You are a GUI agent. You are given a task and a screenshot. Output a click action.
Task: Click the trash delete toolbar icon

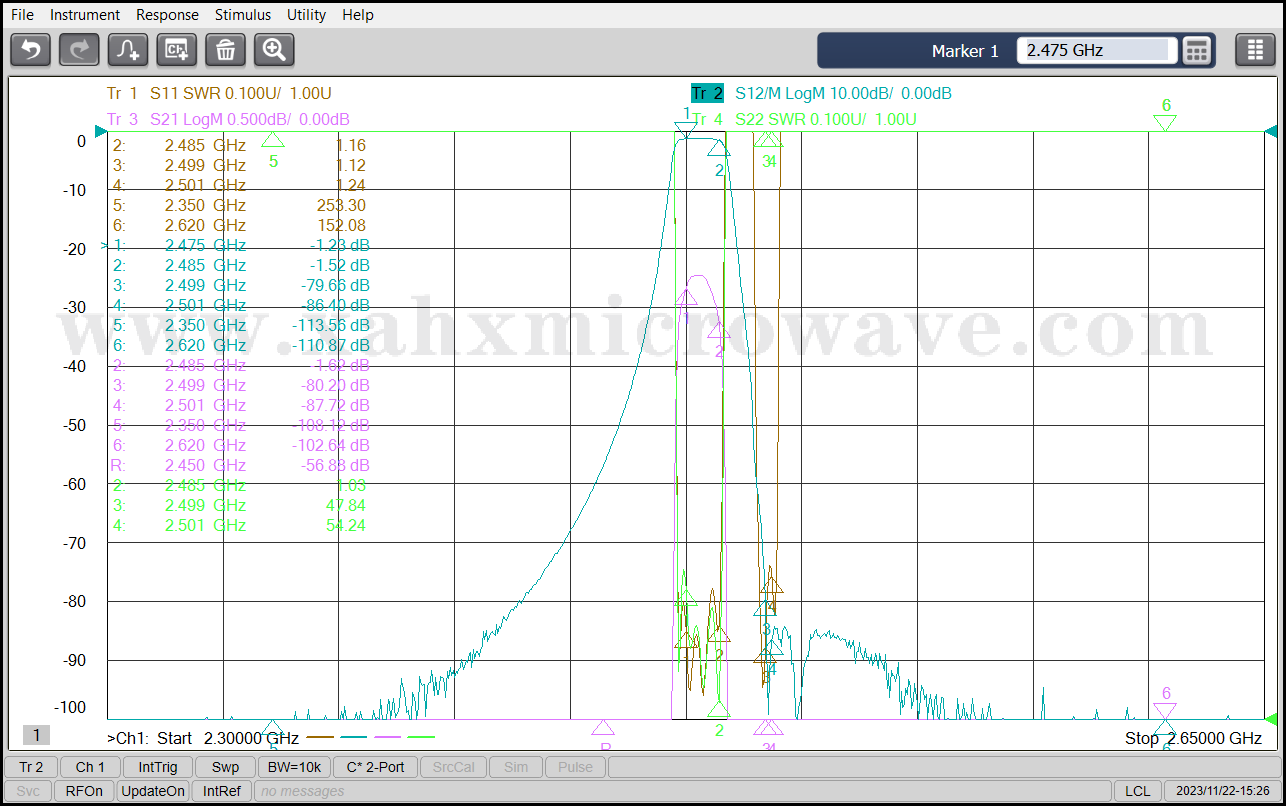[x=226, y=50]
